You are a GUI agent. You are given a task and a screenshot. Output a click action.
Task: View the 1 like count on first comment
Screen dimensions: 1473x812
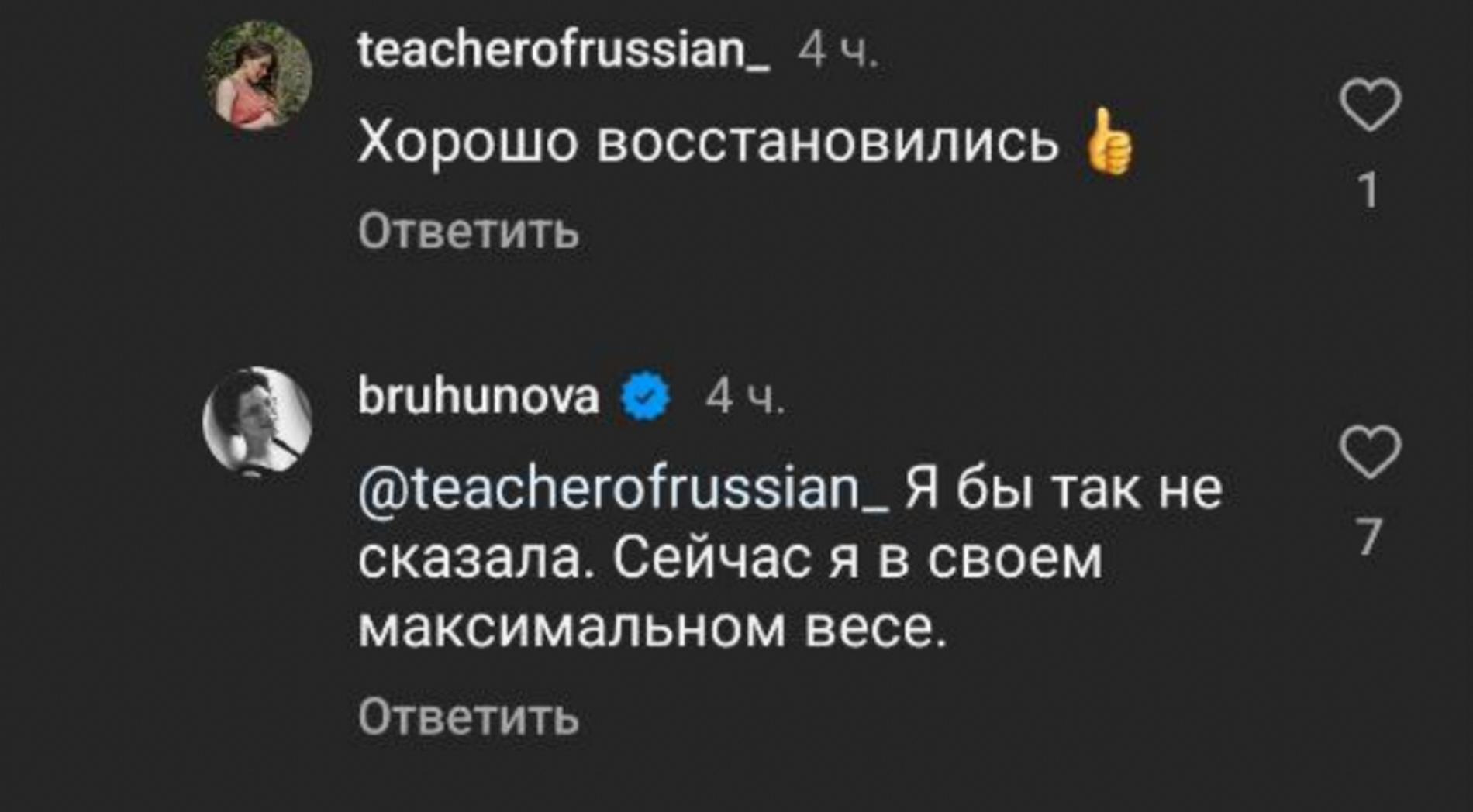pyautogui.click(x=1369, y=190)
